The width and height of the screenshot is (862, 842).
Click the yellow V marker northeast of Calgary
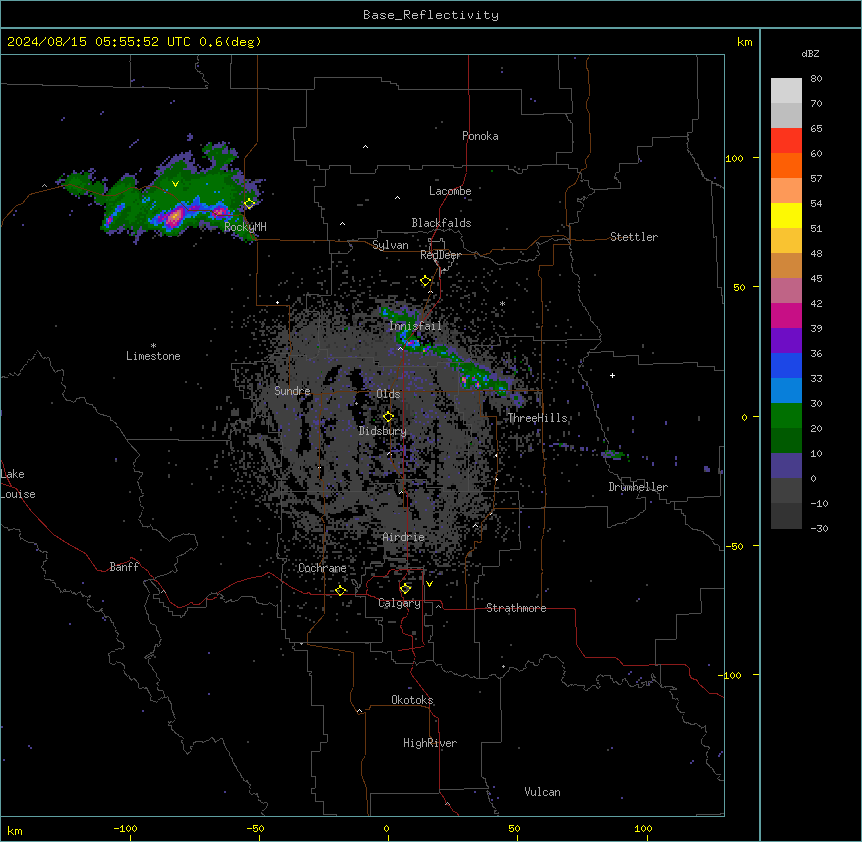pyautogui.click(x=429, y=584)
